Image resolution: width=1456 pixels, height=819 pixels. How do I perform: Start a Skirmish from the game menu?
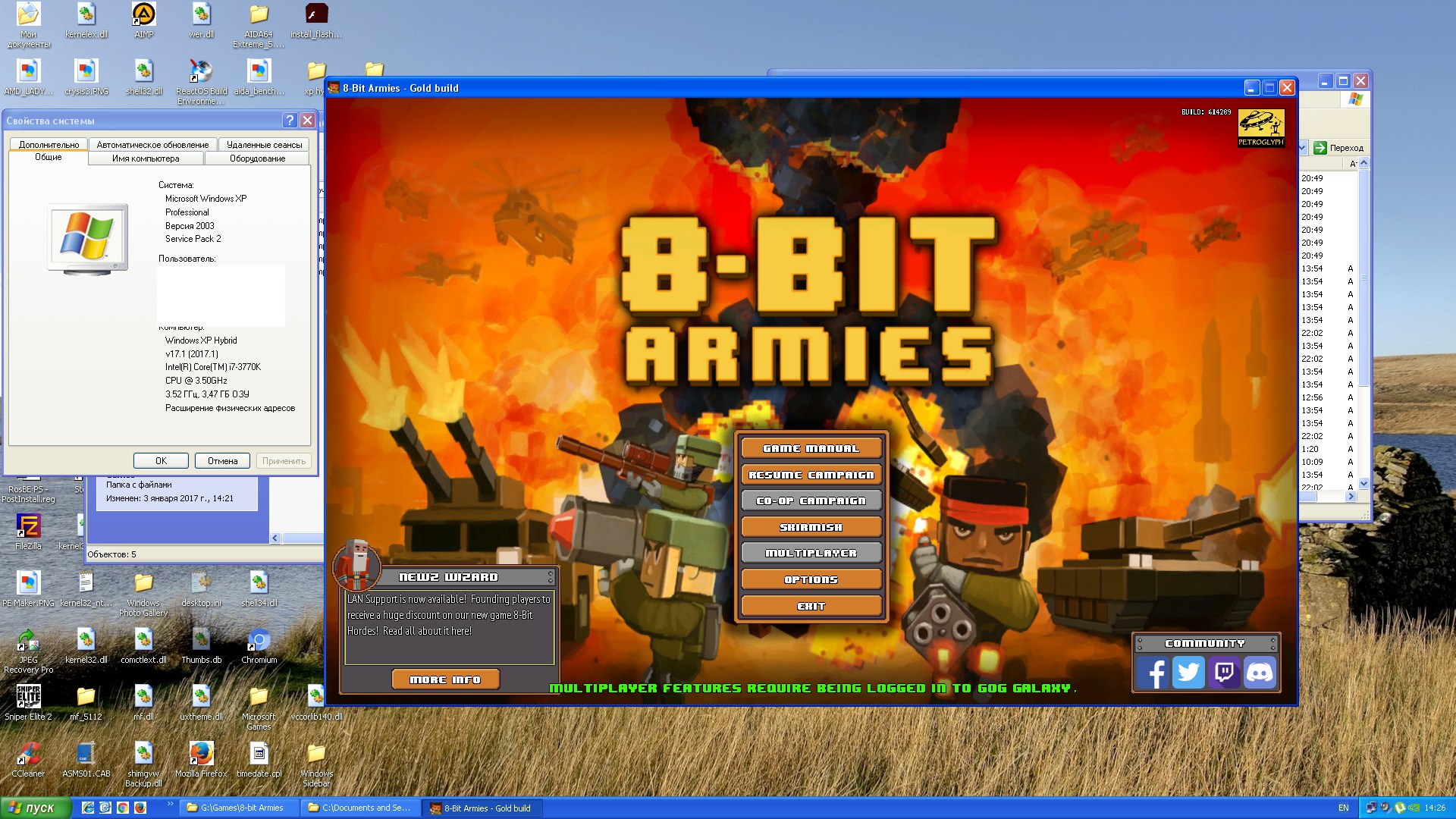(811, 527)
